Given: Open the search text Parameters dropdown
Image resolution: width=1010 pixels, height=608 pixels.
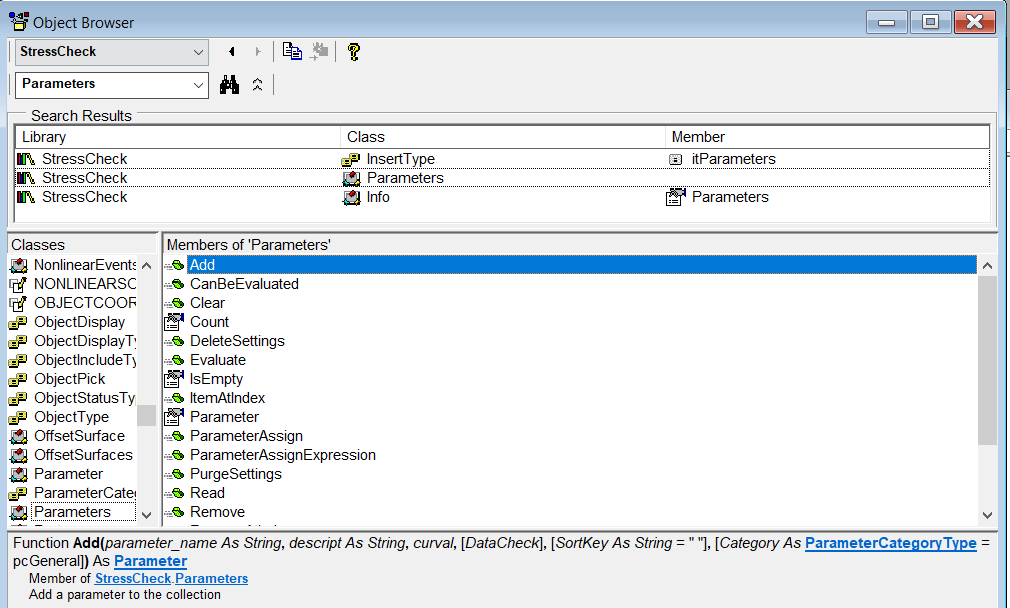Looking at the screenshot, I should (197, 85).
